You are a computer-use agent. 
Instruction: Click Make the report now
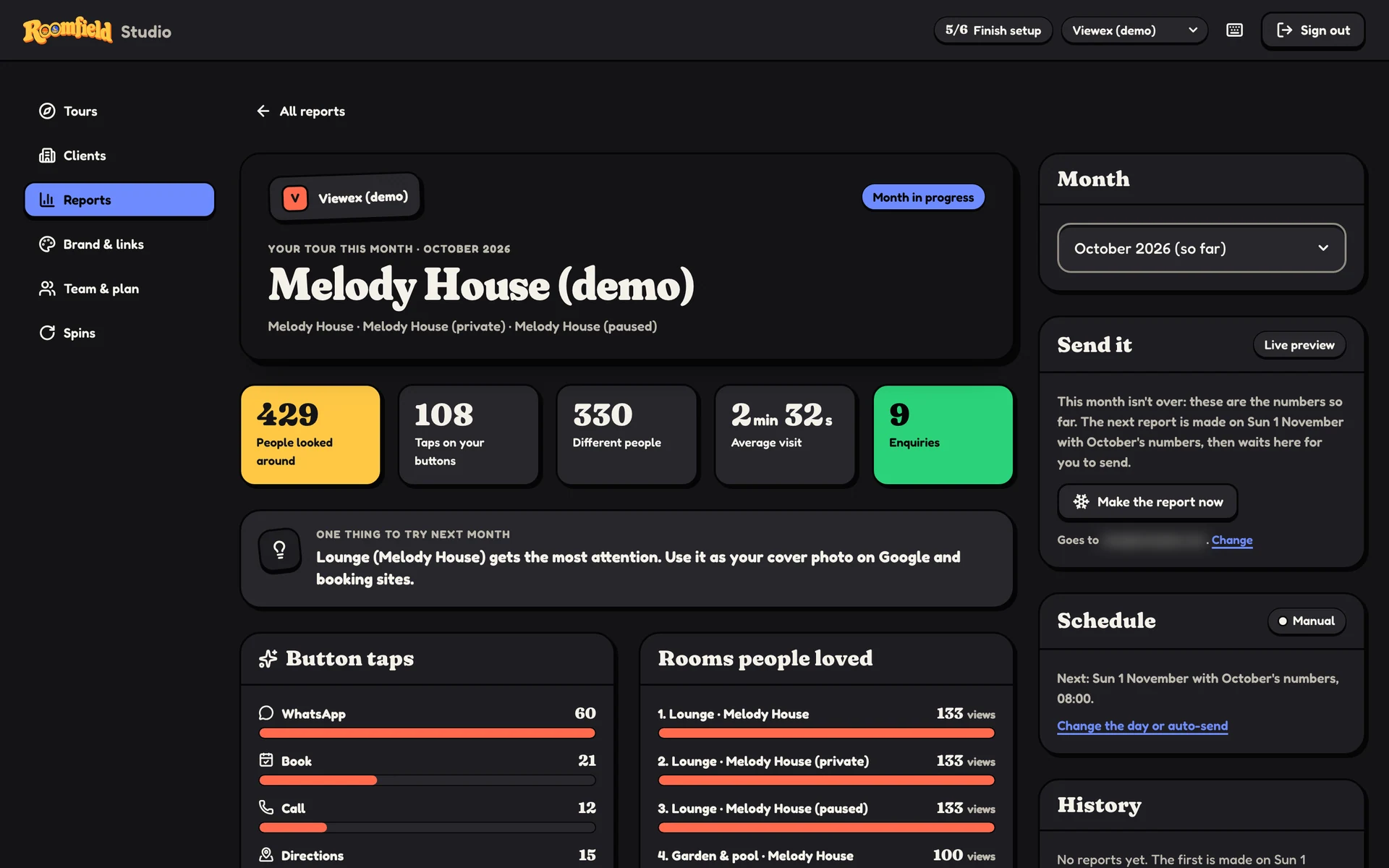coord(1147,502)
